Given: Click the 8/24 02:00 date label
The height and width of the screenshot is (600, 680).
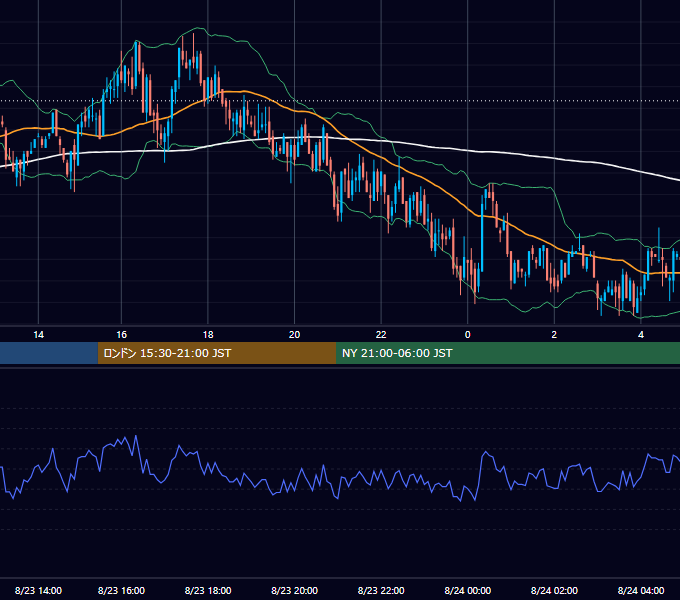Looking at the screenshot, I should [x=554, y=590].
